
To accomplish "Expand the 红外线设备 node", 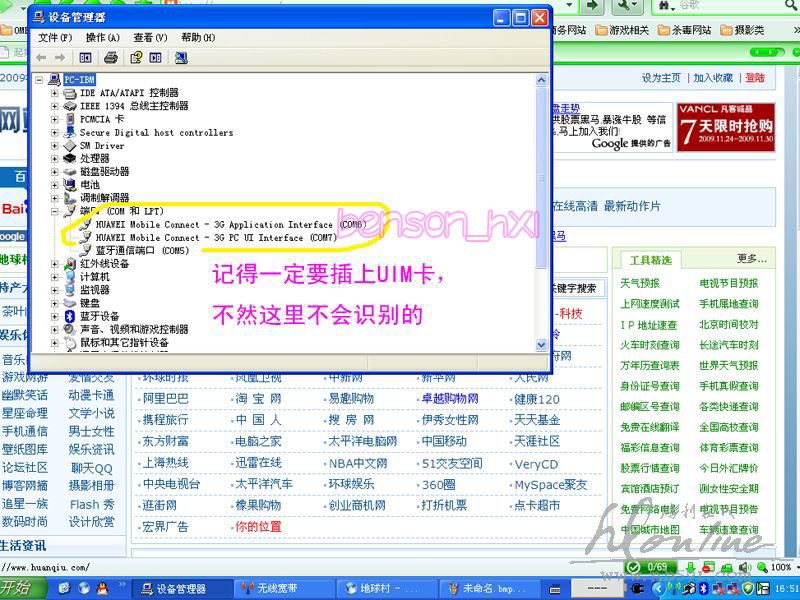I will [x=55, y=264].
